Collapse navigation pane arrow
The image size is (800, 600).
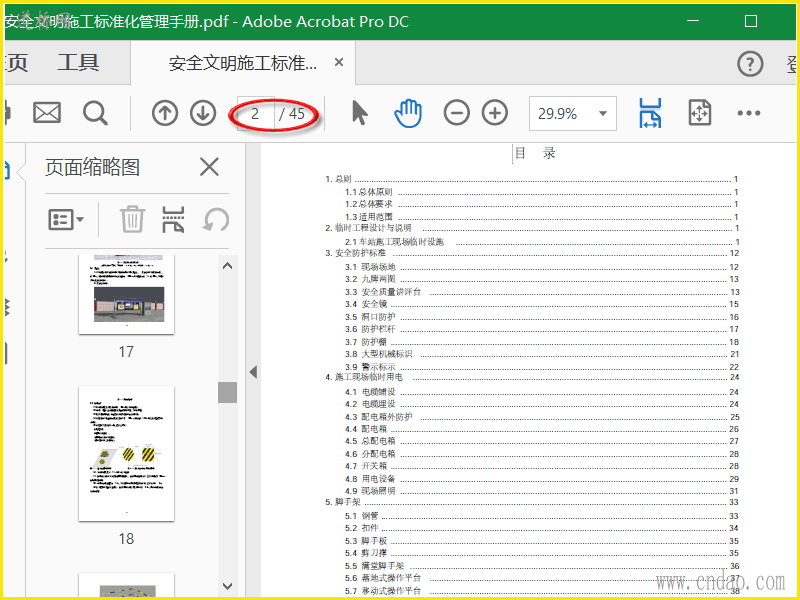253,372
